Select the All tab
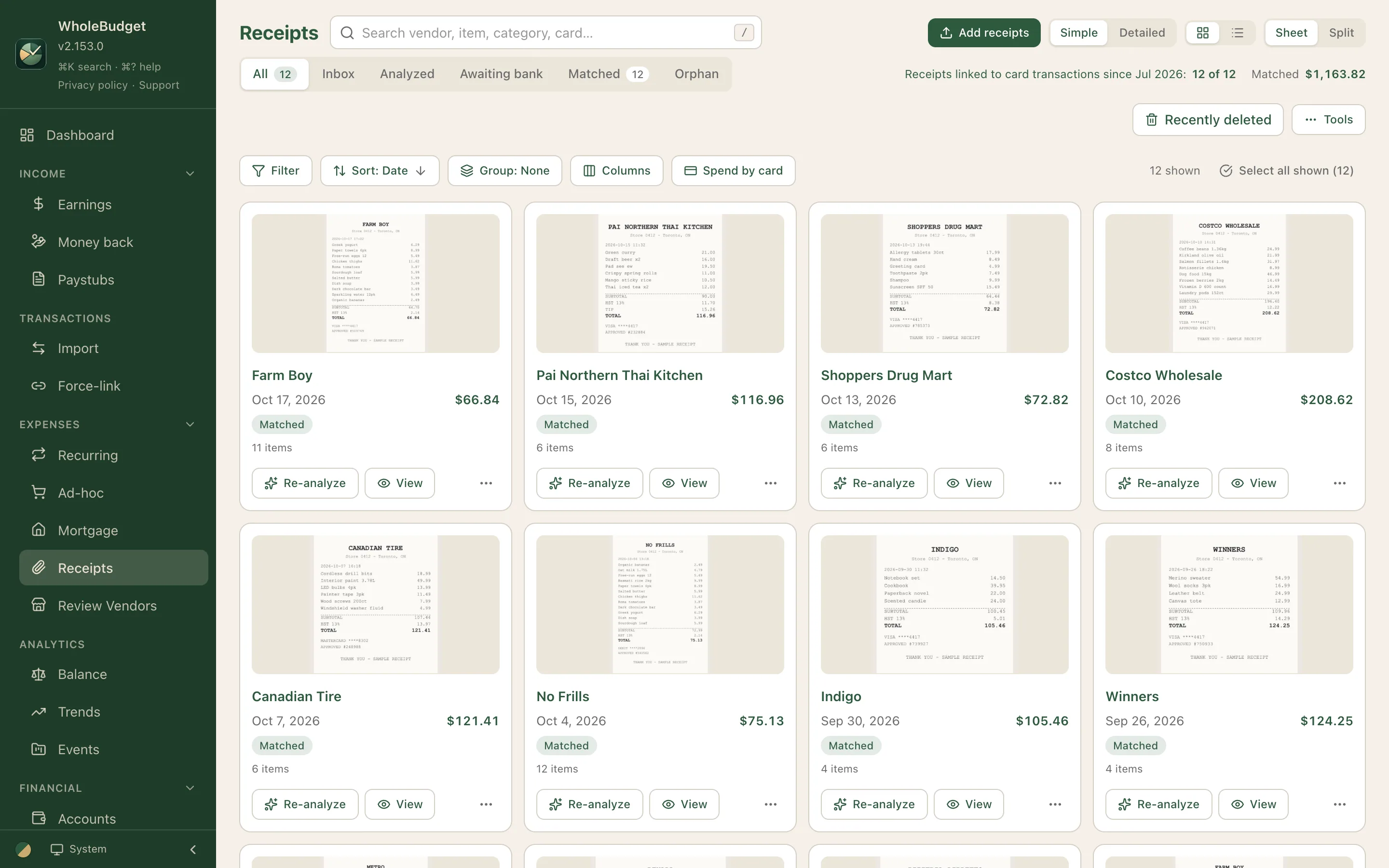 tap(274, 74)
